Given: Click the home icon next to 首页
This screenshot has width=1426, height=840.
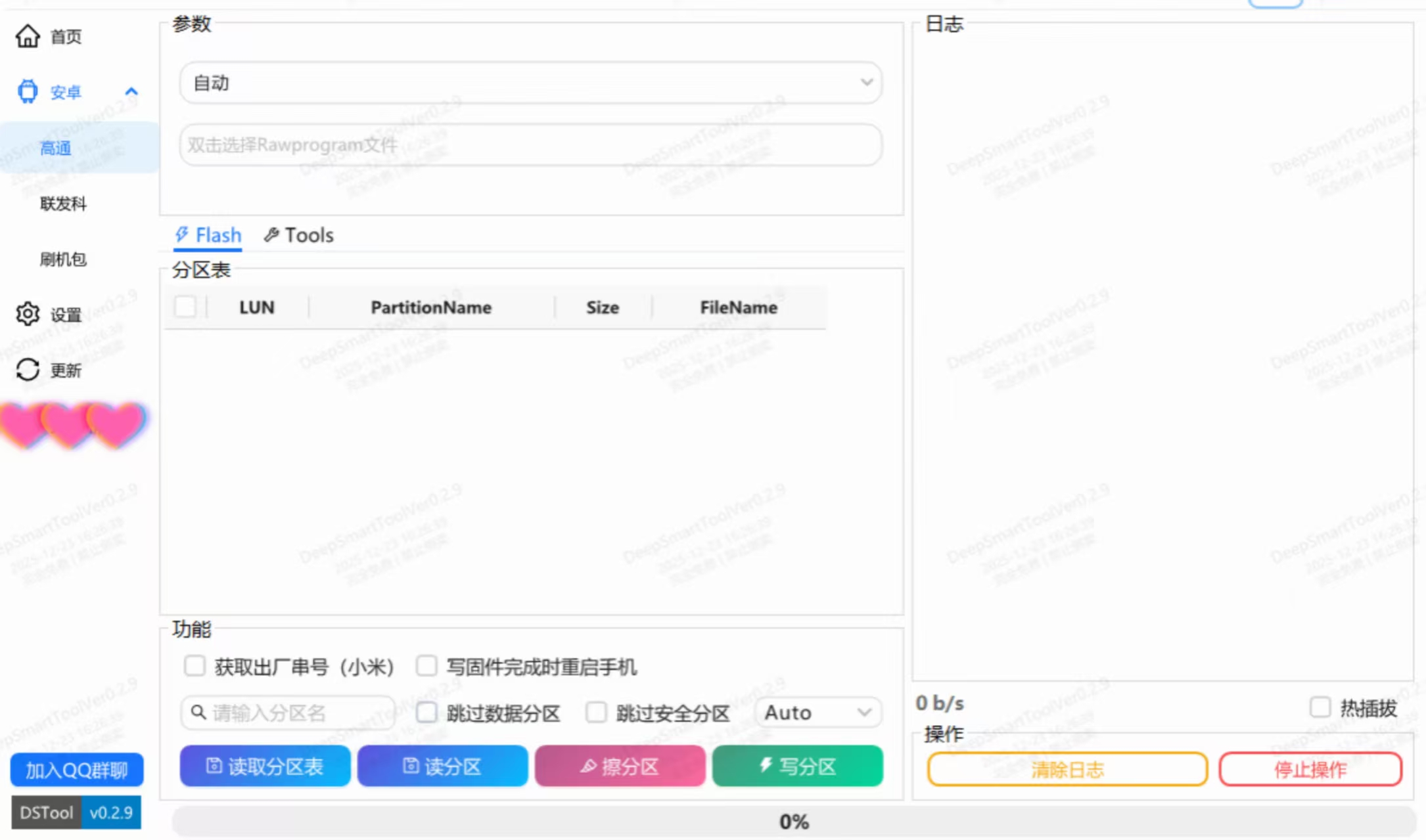Looking at the screenshot, I should 28,37.
